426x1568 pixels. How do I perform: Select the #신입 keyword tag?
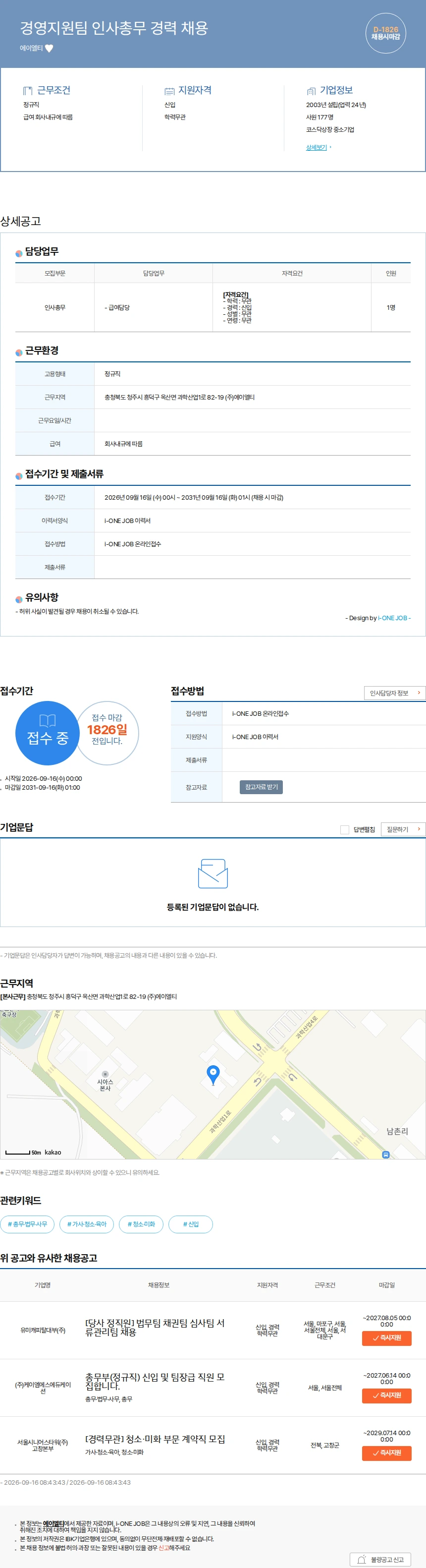point(191,1224)
